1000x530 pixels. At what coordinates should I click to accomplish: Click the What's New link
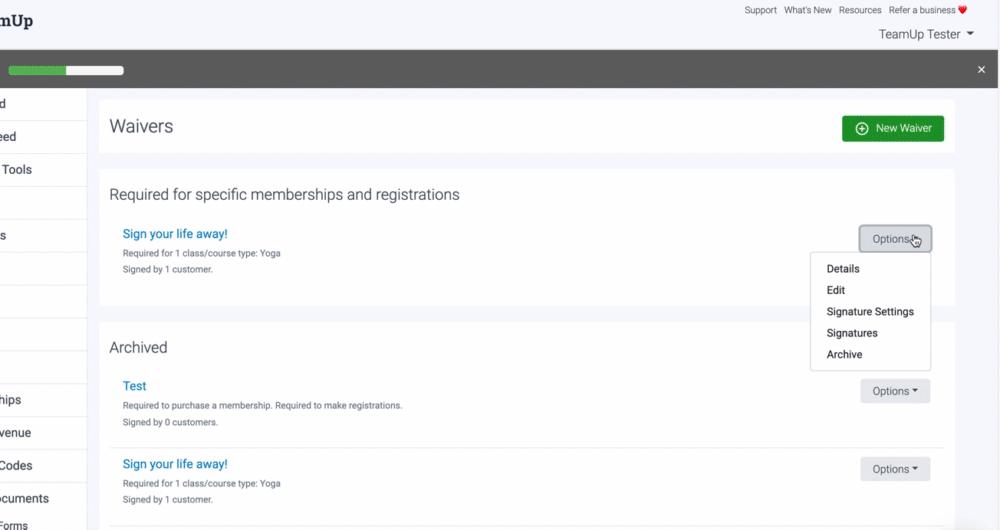pyautogui.click(x=807, y=11)
